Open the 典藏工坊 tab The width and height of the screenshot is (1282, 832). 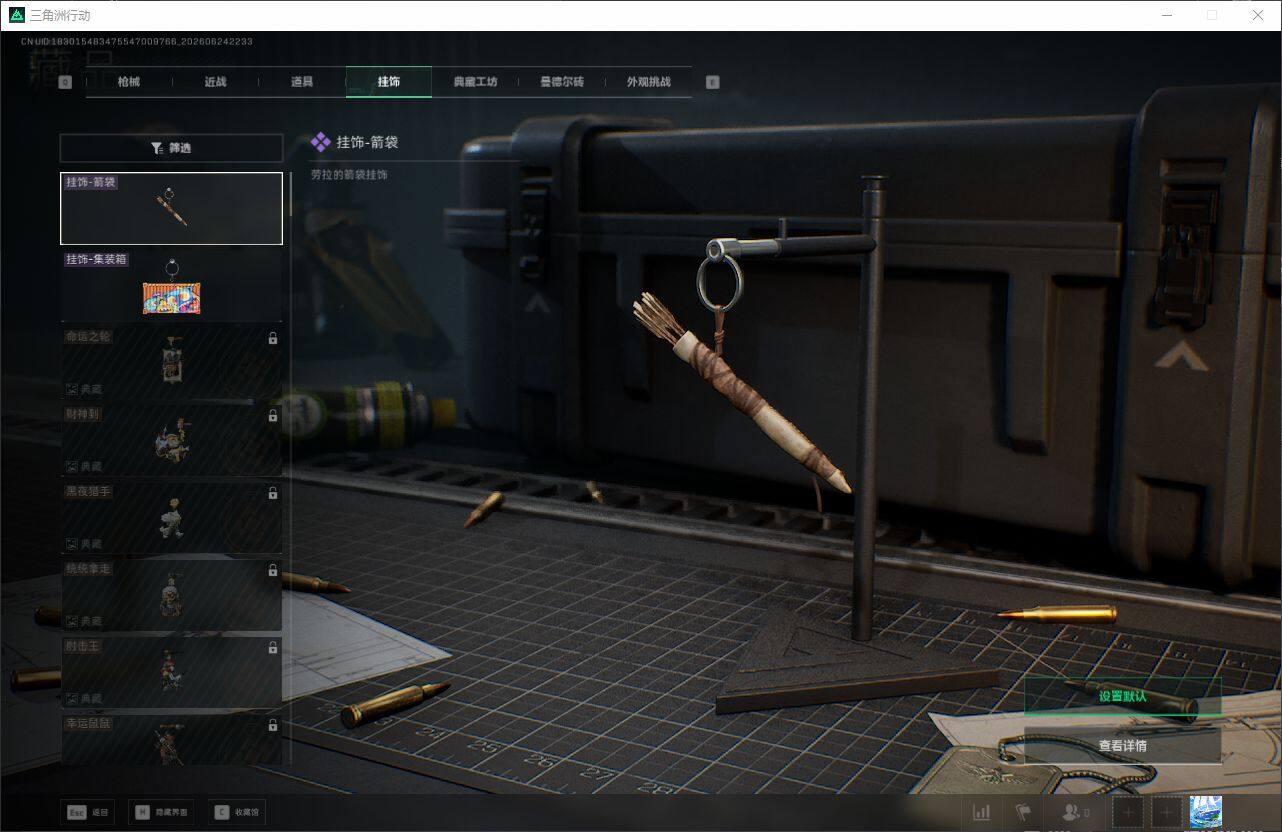pos(475,82)
